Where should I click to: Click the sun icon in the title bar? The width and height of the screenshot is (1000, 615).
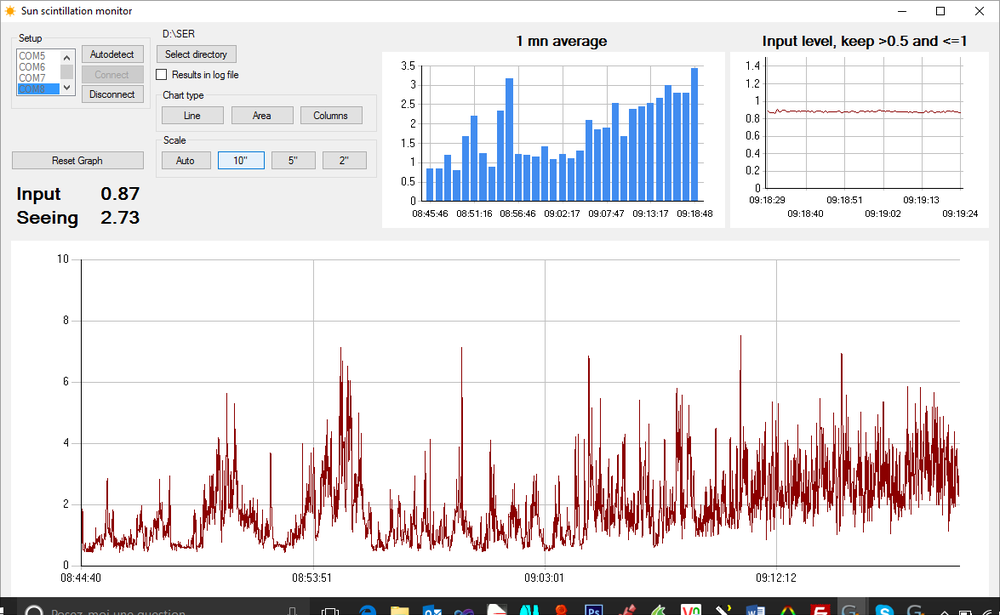10,11
